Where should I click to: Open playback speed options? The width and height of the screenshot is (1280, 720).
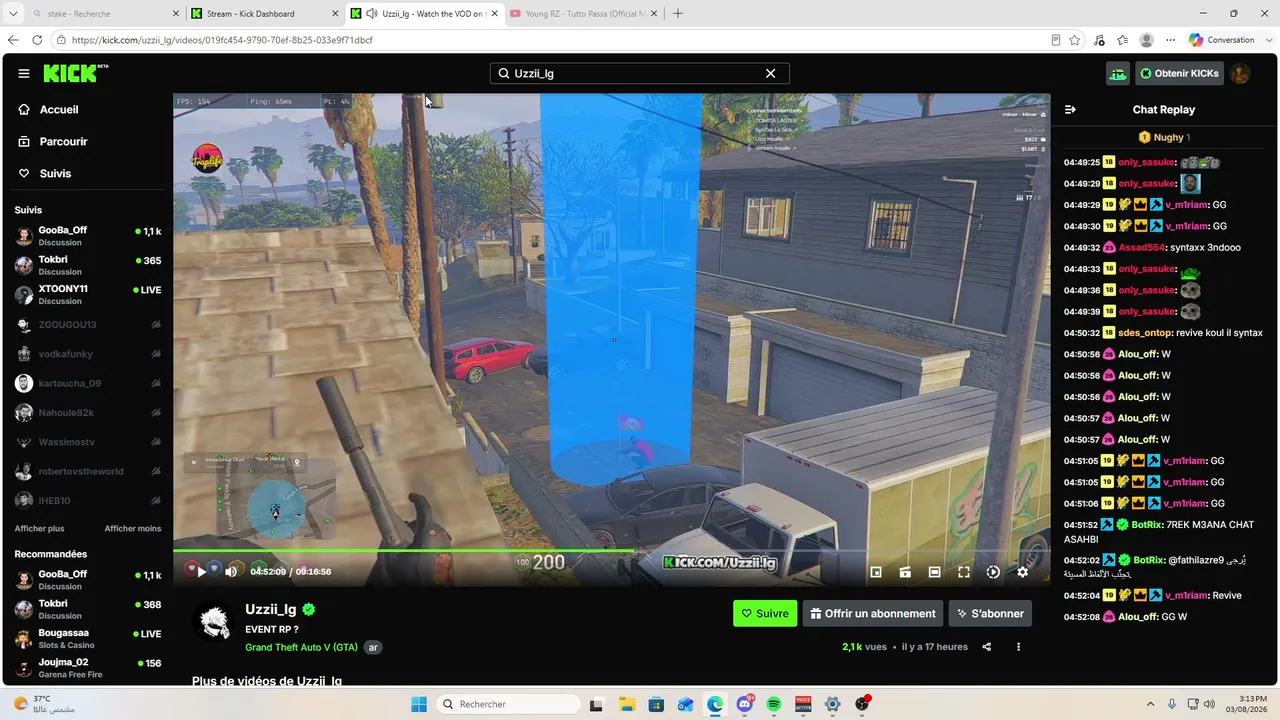[x=993, y=572]
